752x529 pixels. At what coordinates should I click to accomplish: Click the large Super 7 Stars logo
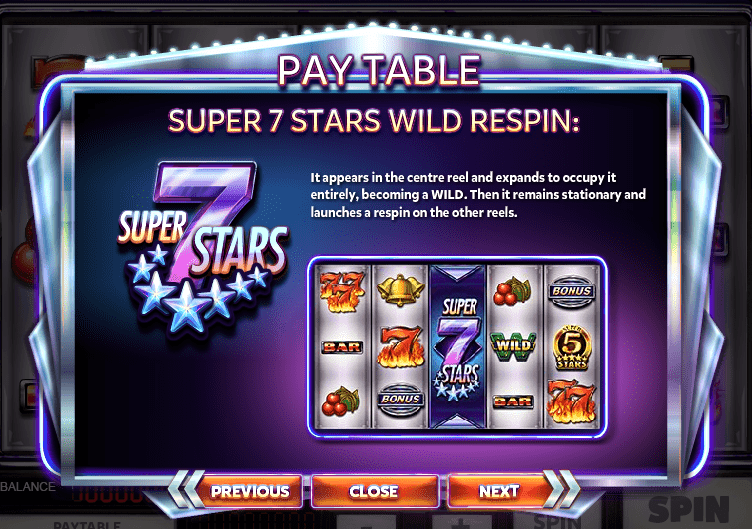(203, 247)
